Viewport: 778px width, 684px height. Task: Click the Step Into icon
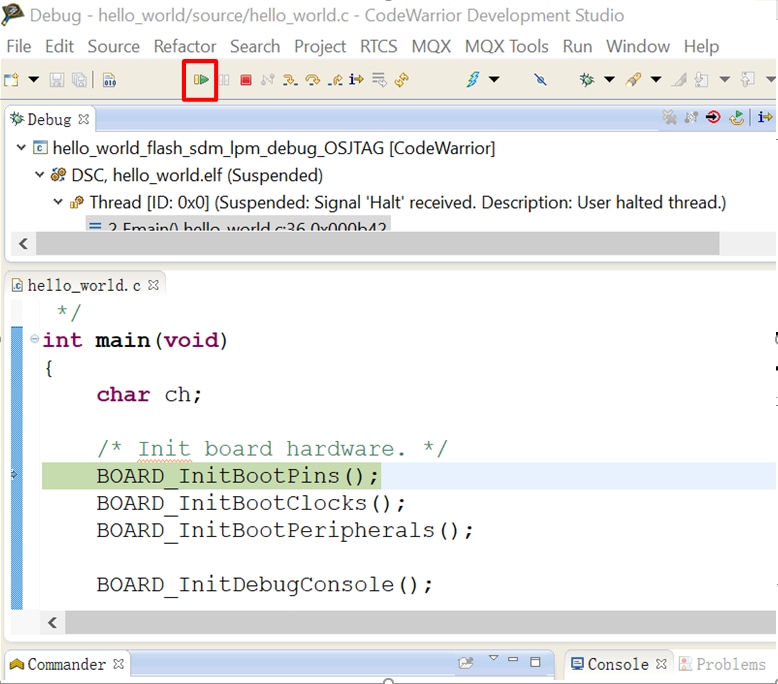pos(290,80)
